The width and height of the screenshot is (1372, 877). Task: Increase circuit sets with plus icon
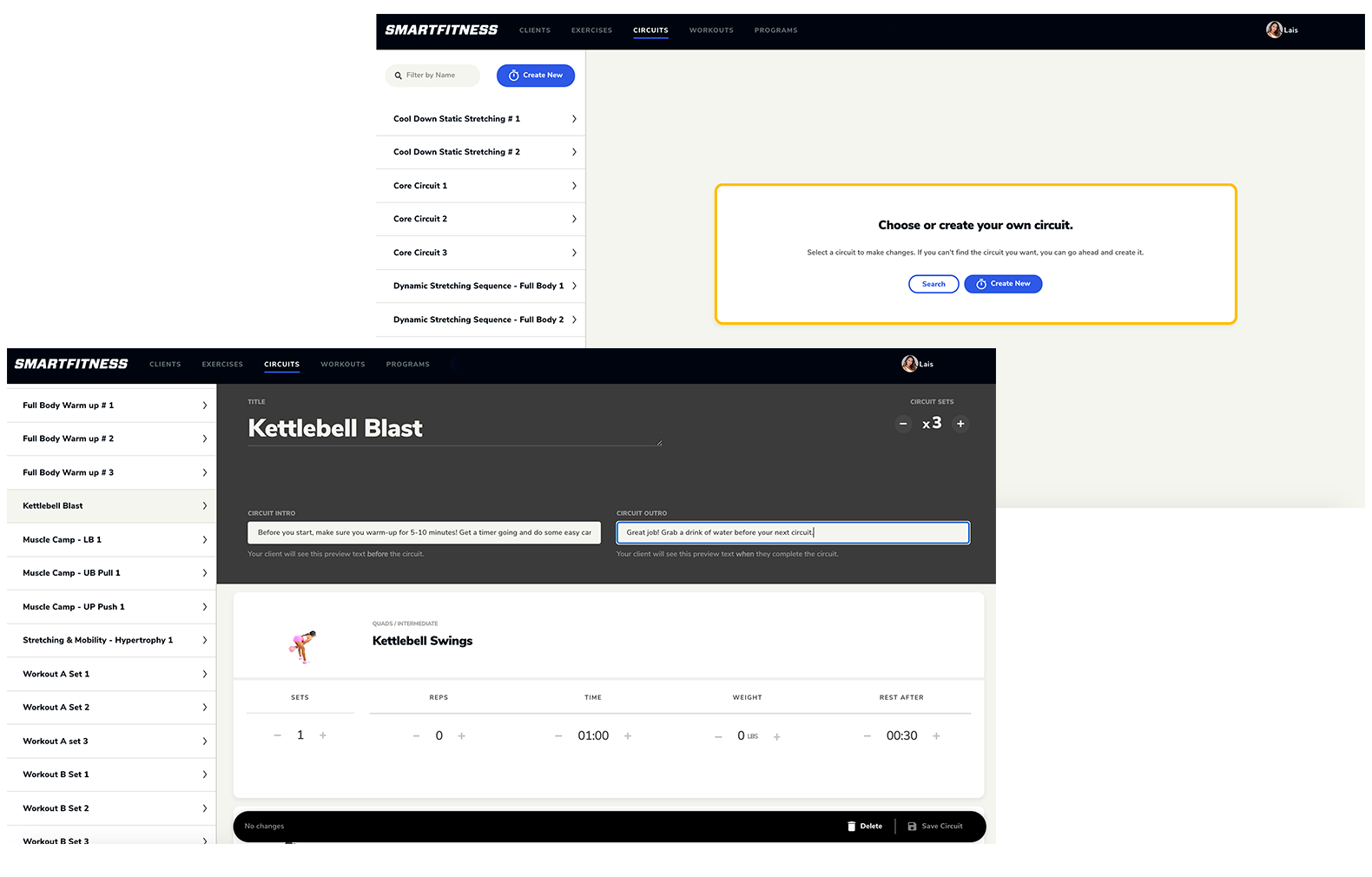(x=960, y=424)
